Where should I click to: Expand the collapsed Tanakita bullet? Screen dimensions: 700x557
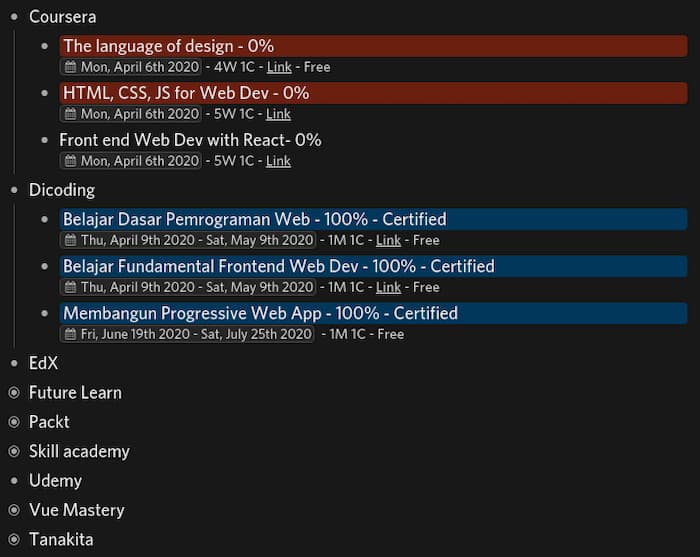tap(14, 540)
